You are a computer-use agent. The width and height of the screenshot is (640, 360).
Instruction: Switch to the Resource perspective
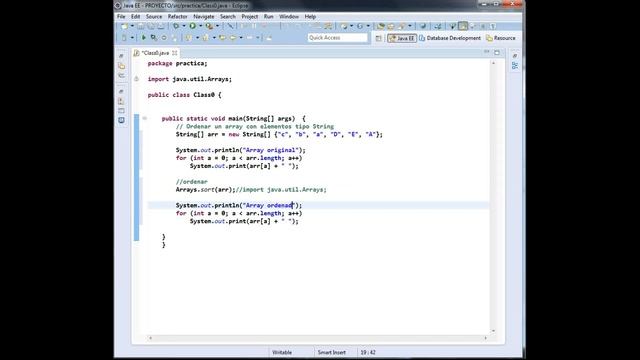click(x=501, y=38)
